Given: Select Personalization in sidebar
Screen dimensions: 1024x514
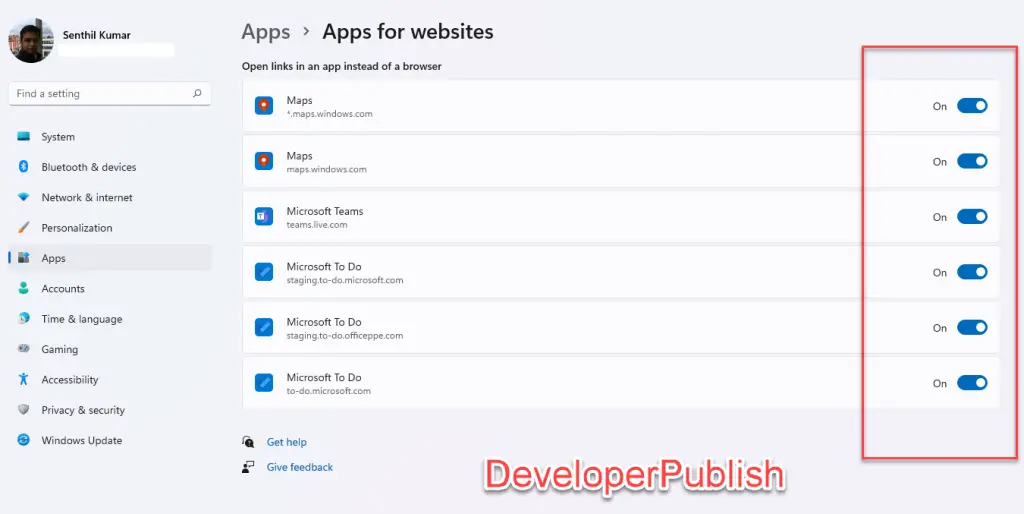Looking at the screenshot, I should [110, 228].
